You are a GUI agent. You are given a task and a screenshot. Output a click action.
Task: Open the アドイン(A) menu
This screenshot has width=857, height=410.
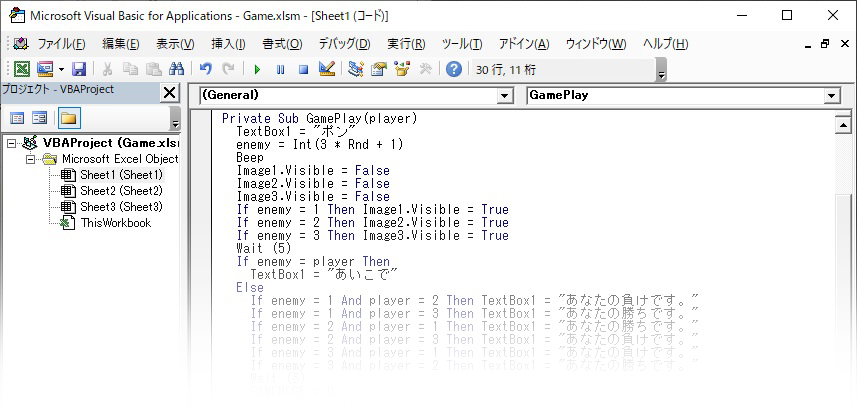click(x=524, y=44)
